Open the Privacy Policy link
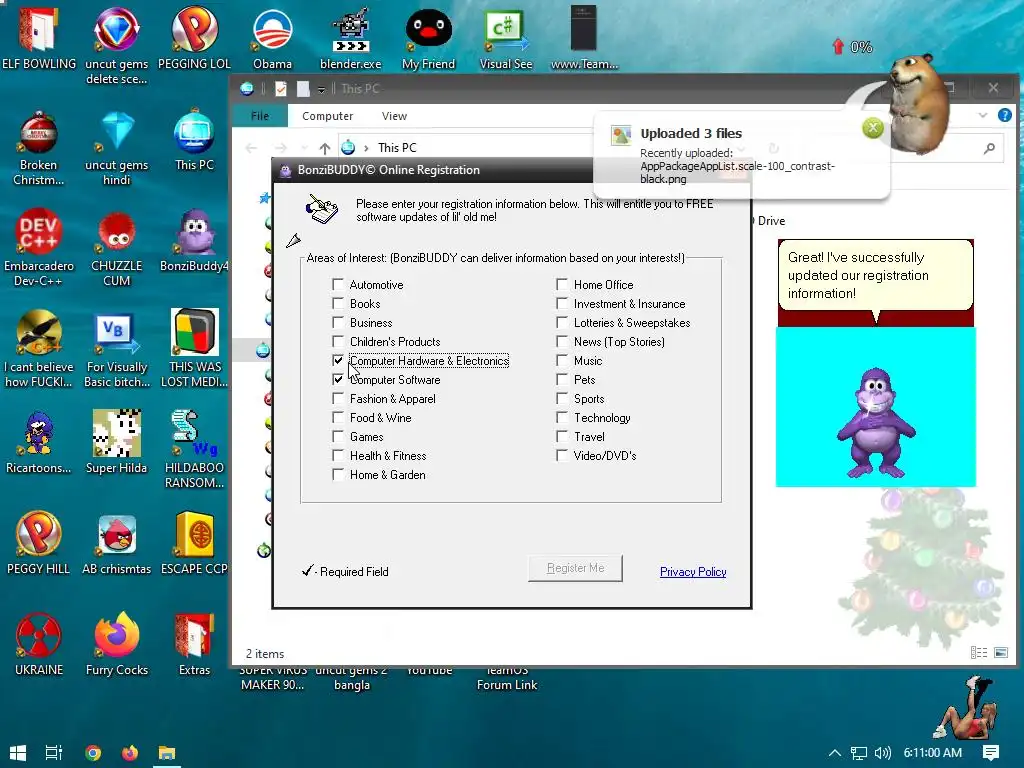The height and width of the screenshot is (768, 1024). (x=693, y=571)
